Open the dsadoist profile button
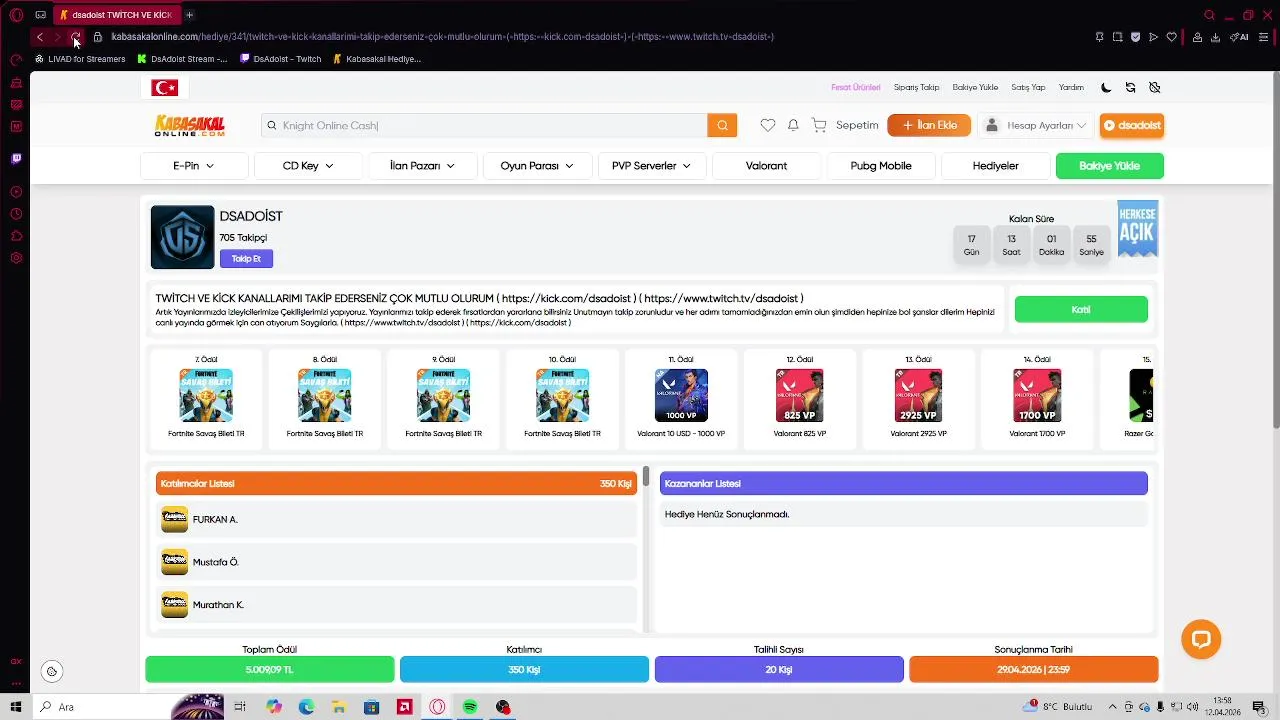The image size is (1280, 720). click(1132, 125)
